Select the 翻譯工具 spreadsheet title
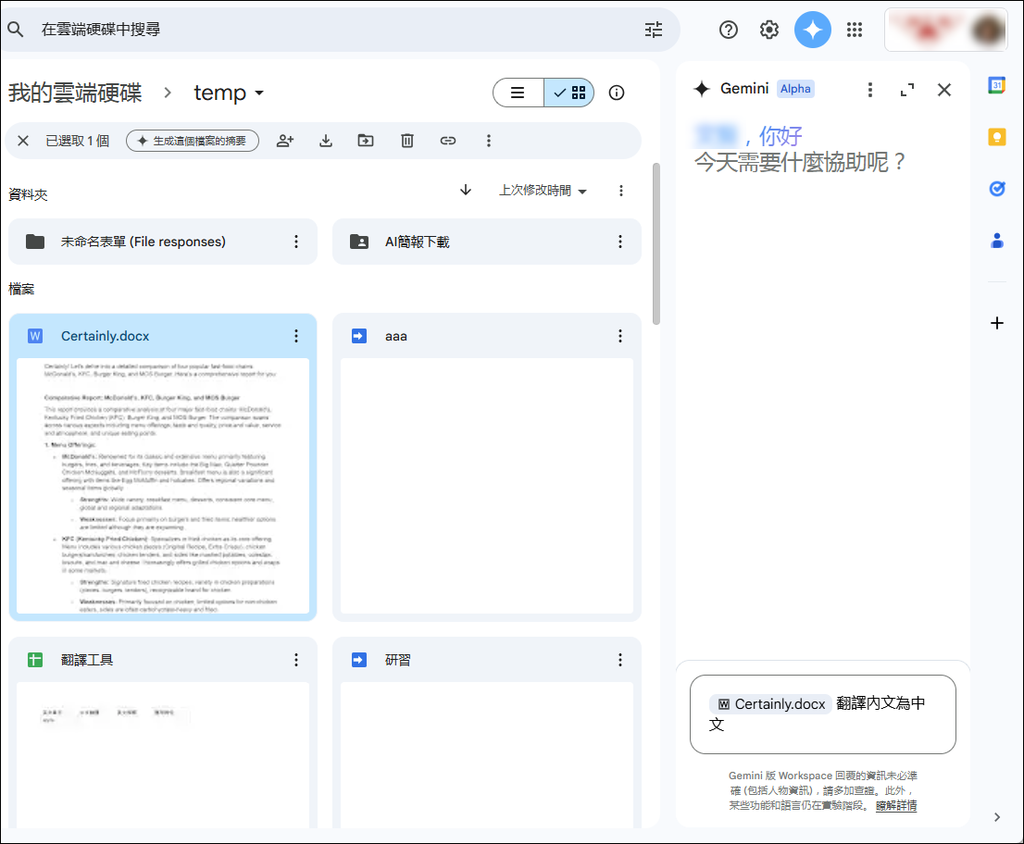 pos(87,660)
